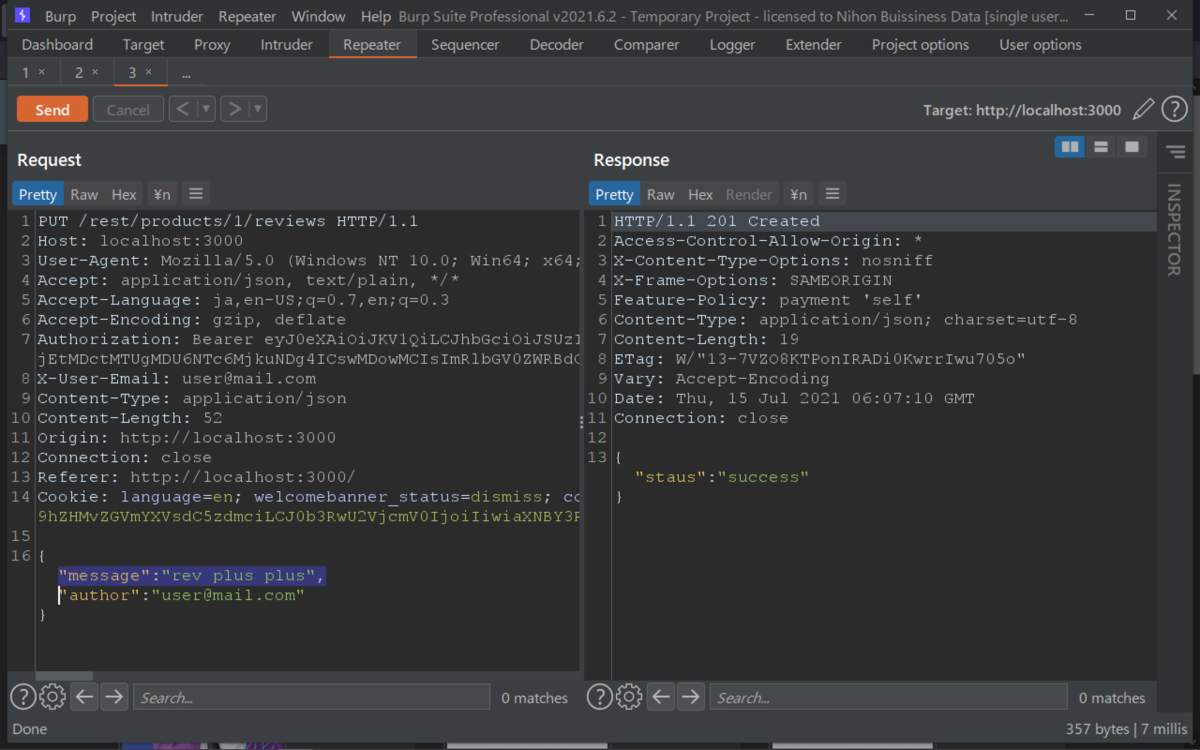The width and height of the screenshot is (1200, 750).
Task: Click the "message" line in request body
Action: pos(191,576)
